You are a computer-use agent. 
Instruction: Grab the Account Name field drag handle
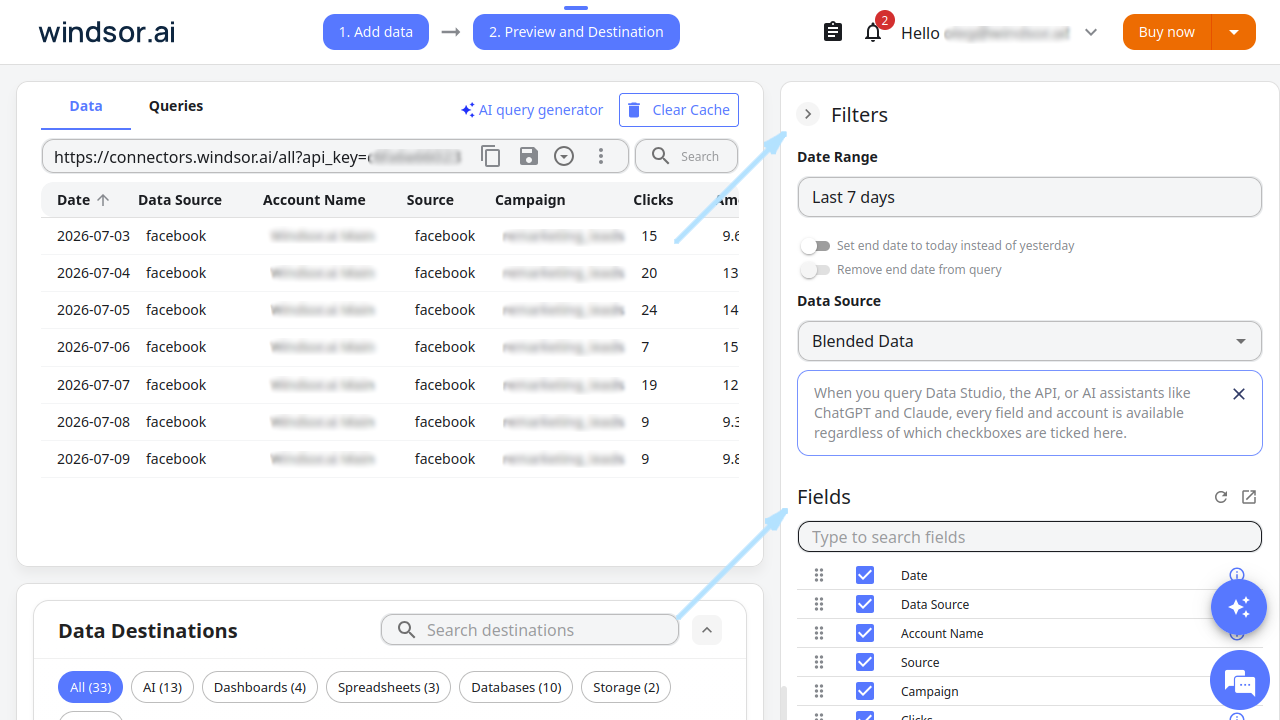click(x=819, y=633)
